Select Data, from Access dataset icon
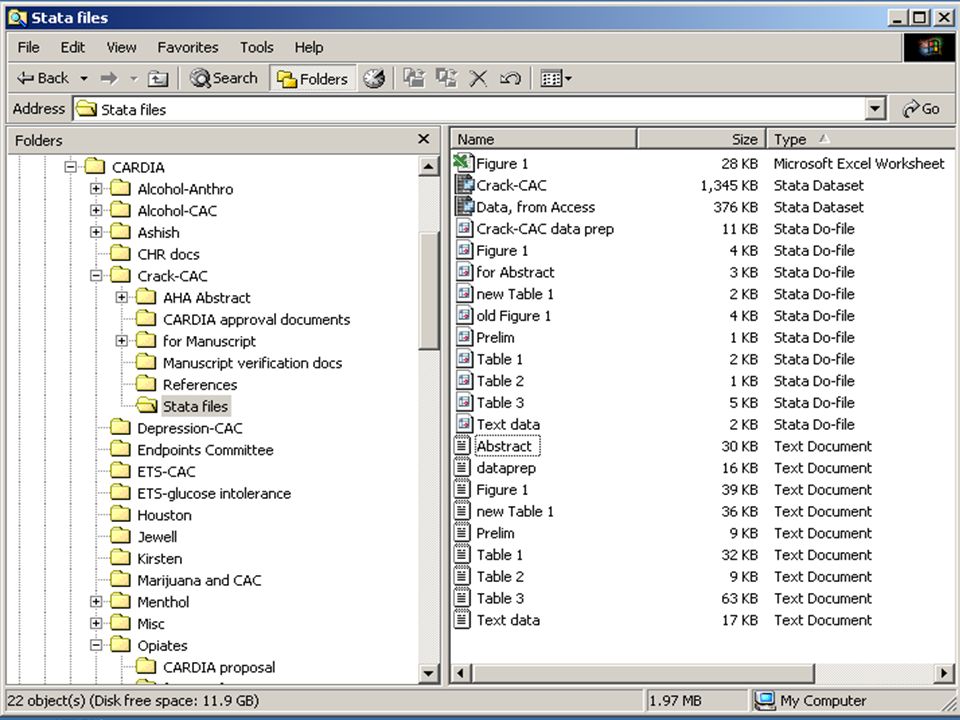 pos(463,207)
